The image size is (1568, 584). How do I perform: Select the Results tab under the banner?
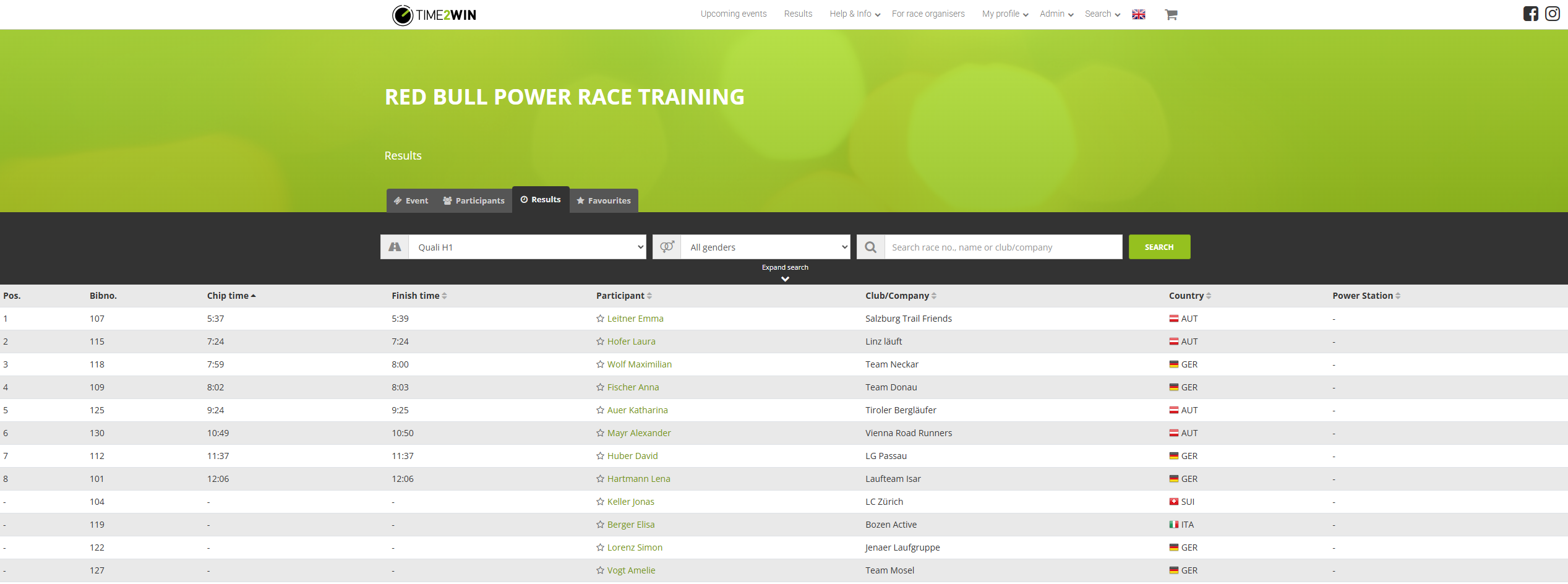click(541, 199)
